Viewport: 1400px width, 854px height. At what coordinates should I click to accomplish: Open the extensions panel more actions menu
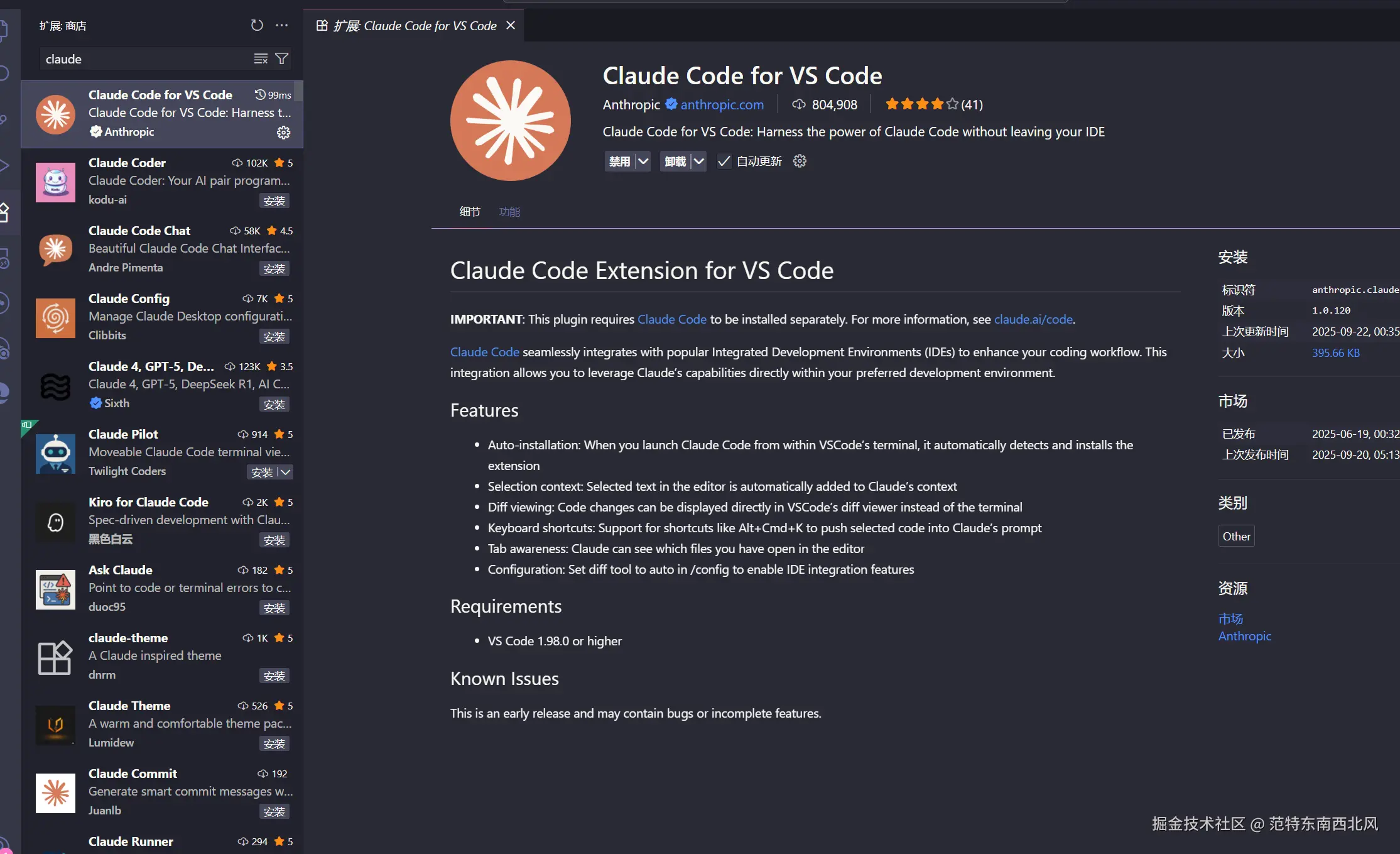point(281,25)
